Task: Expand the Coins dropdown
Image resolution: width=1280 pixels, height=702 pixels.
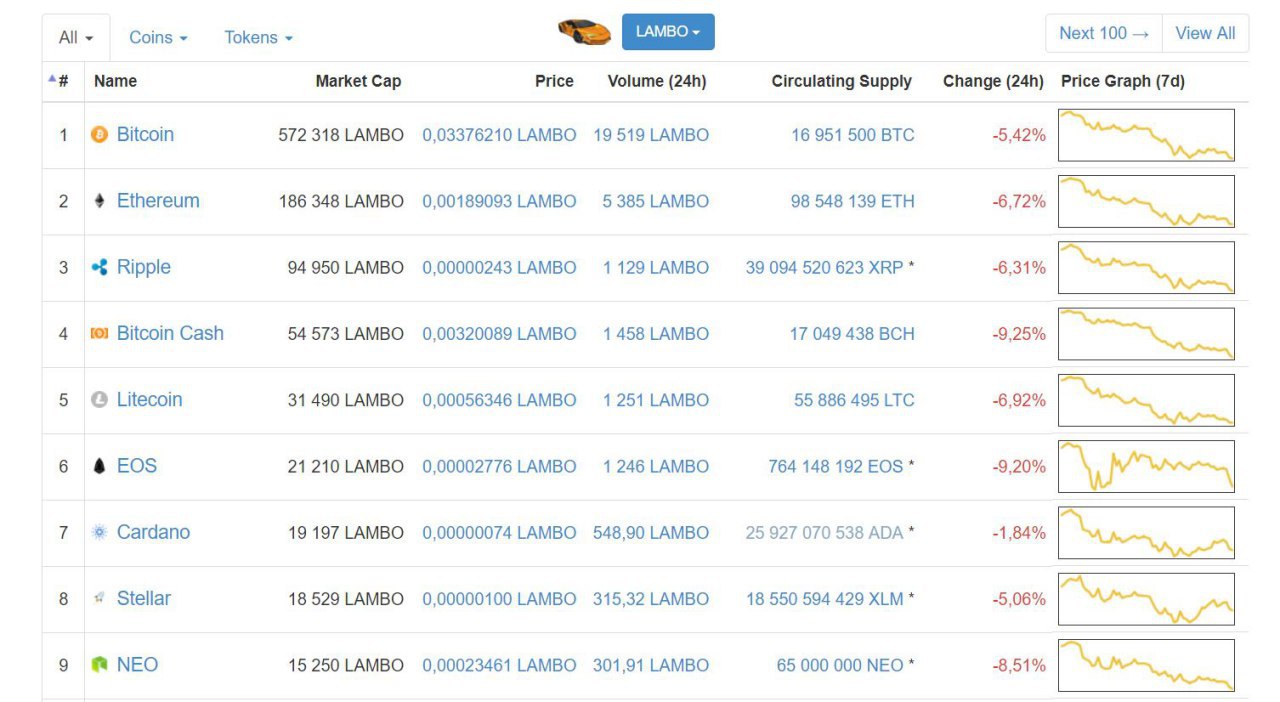Action: coord(158,37)
